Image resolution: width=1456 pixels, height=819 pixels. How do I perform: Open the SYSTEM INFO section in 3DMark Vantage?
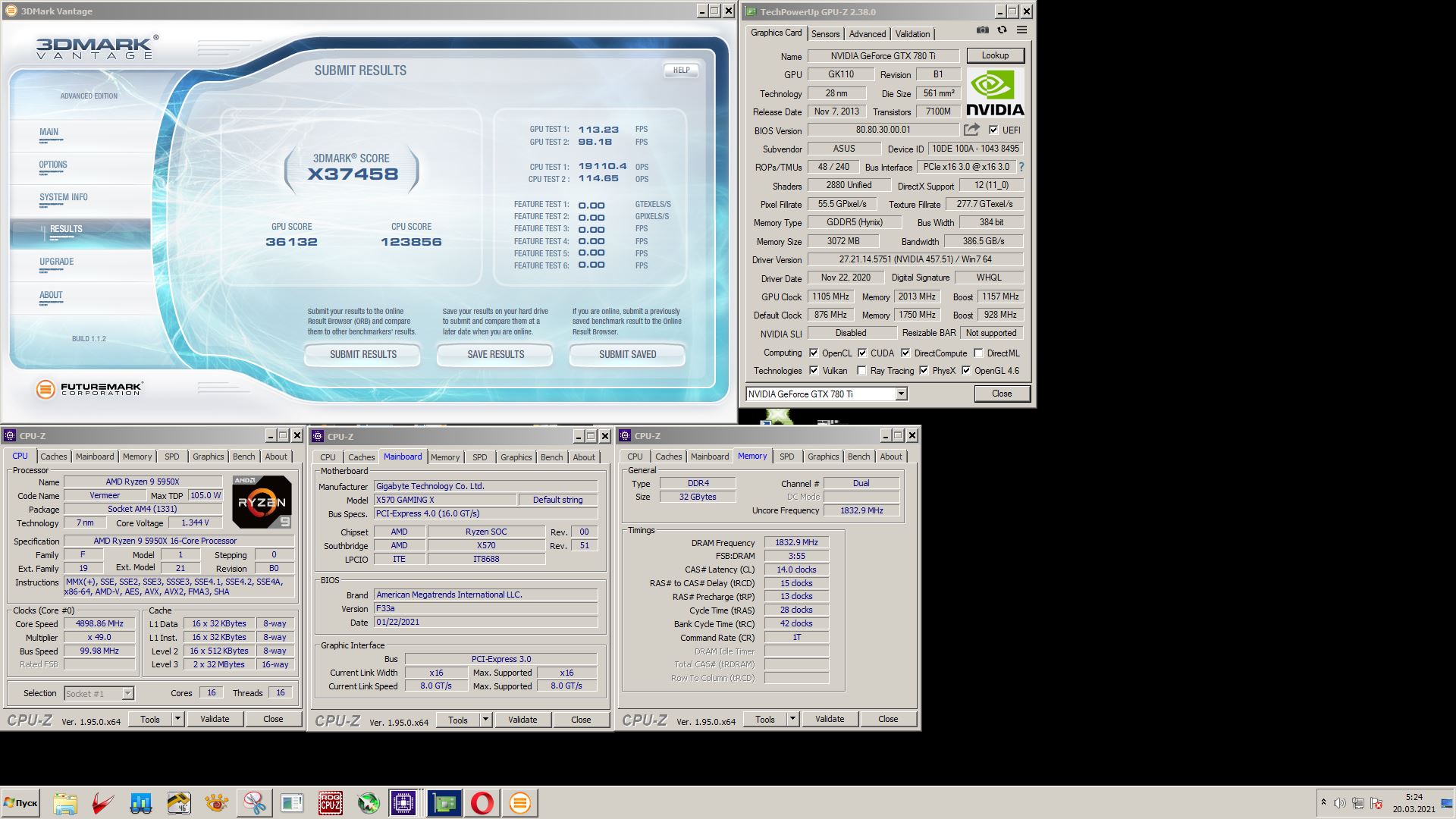click(x=64, y=197)
